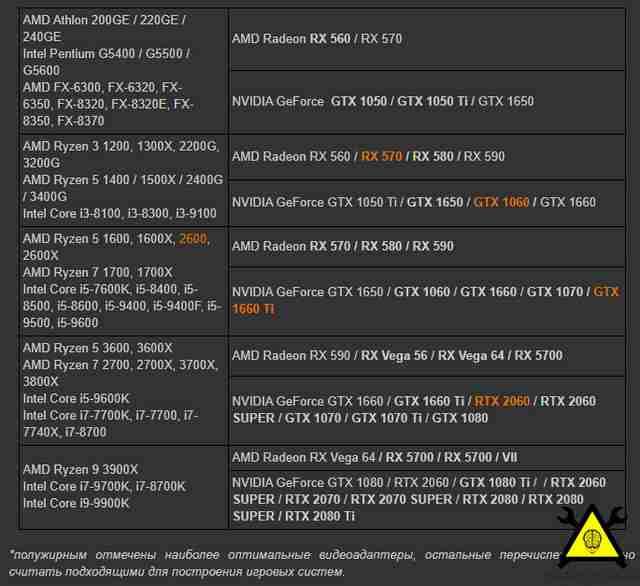This screenshot has height=586, width=640.
Task: Click the 'Intel Pentium G5400 / G5500 /' line
Action: (x=106, y=53)
